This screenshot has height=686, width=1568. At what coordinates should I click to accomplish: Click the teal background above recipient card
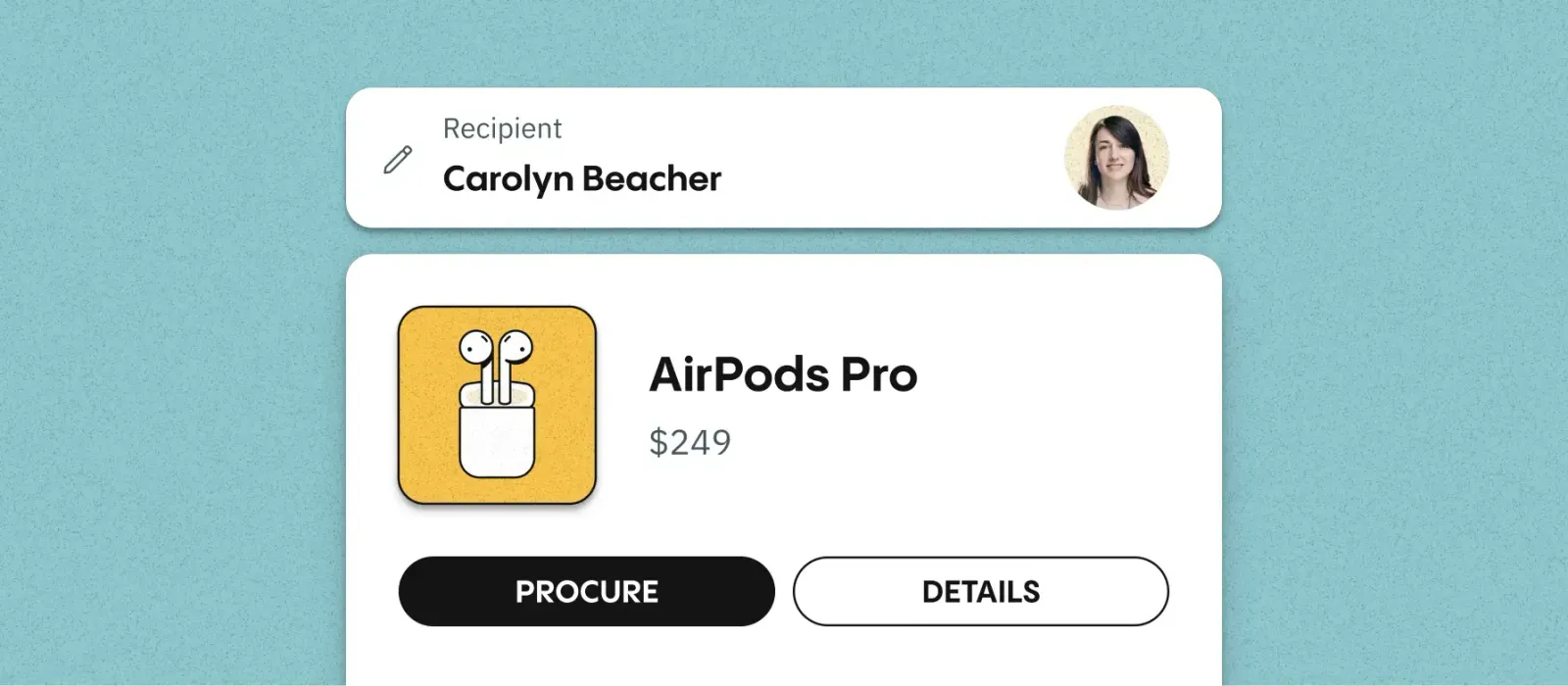(784, 43)
